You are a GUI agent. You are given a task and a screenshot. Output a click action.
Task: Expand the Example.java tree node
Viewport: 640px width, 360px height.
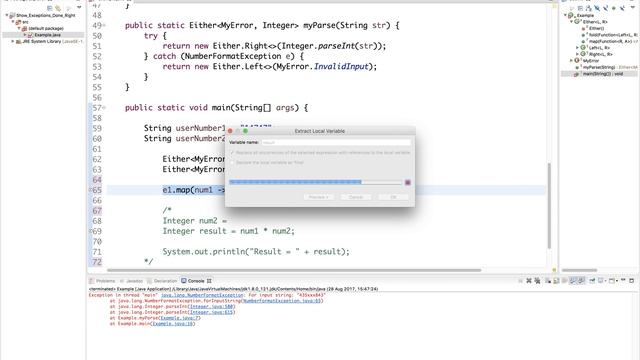click(24, 35)
